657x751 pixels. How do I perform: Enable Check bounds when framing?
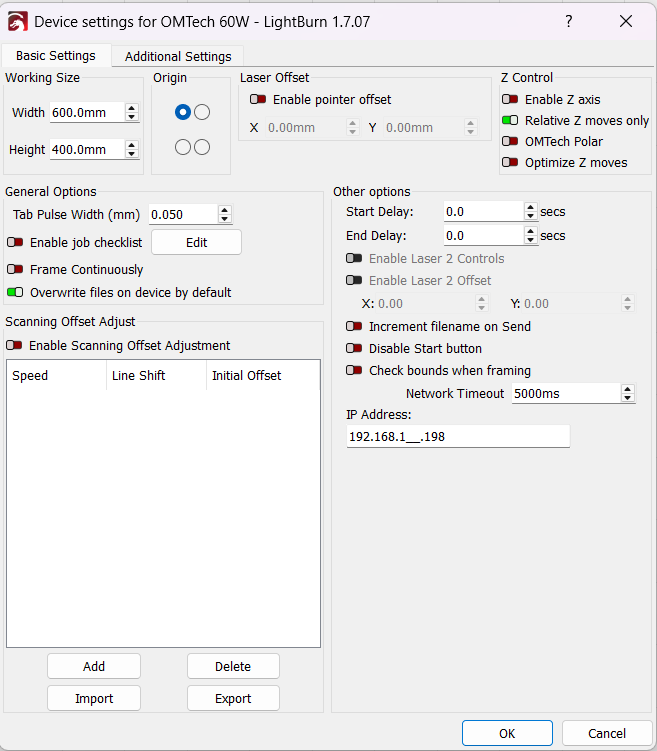pos(354,370)
